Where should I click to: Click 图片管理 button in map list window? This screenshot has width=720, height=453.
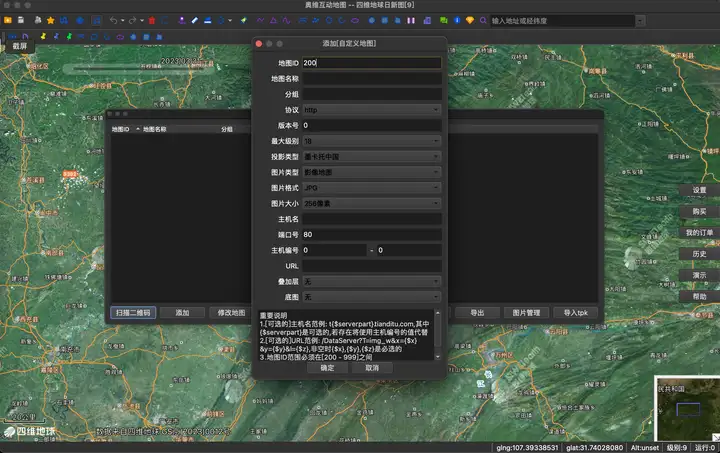coord(526,313)
